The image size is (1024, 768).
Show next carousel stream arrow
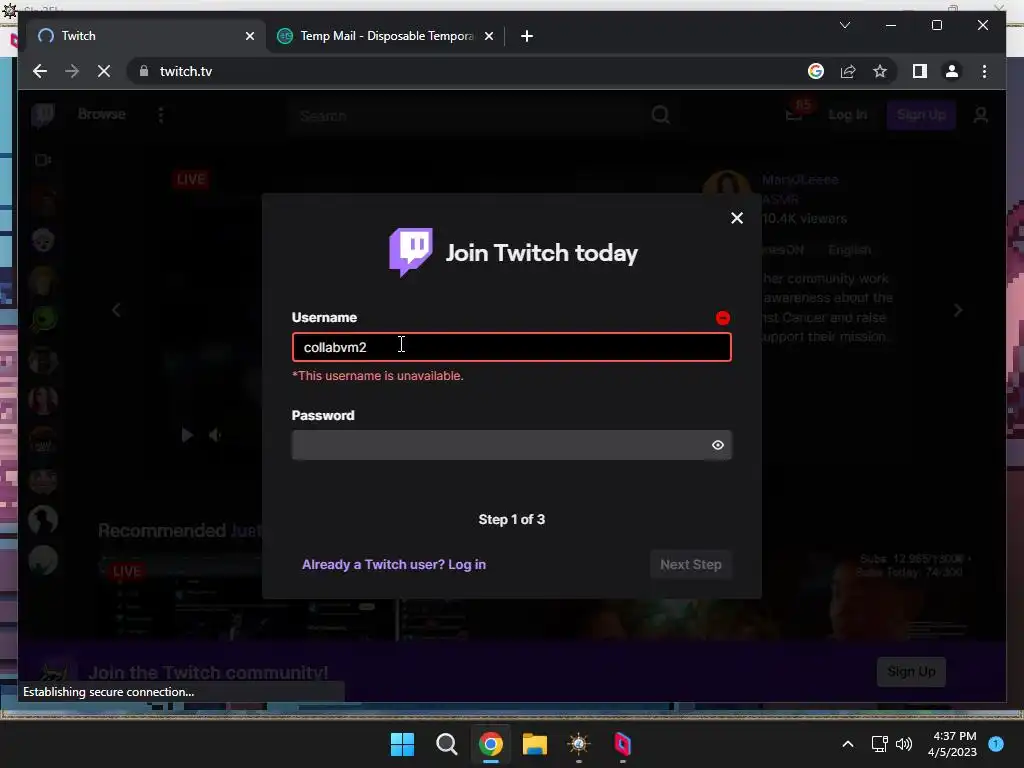(x=957, y=310)
